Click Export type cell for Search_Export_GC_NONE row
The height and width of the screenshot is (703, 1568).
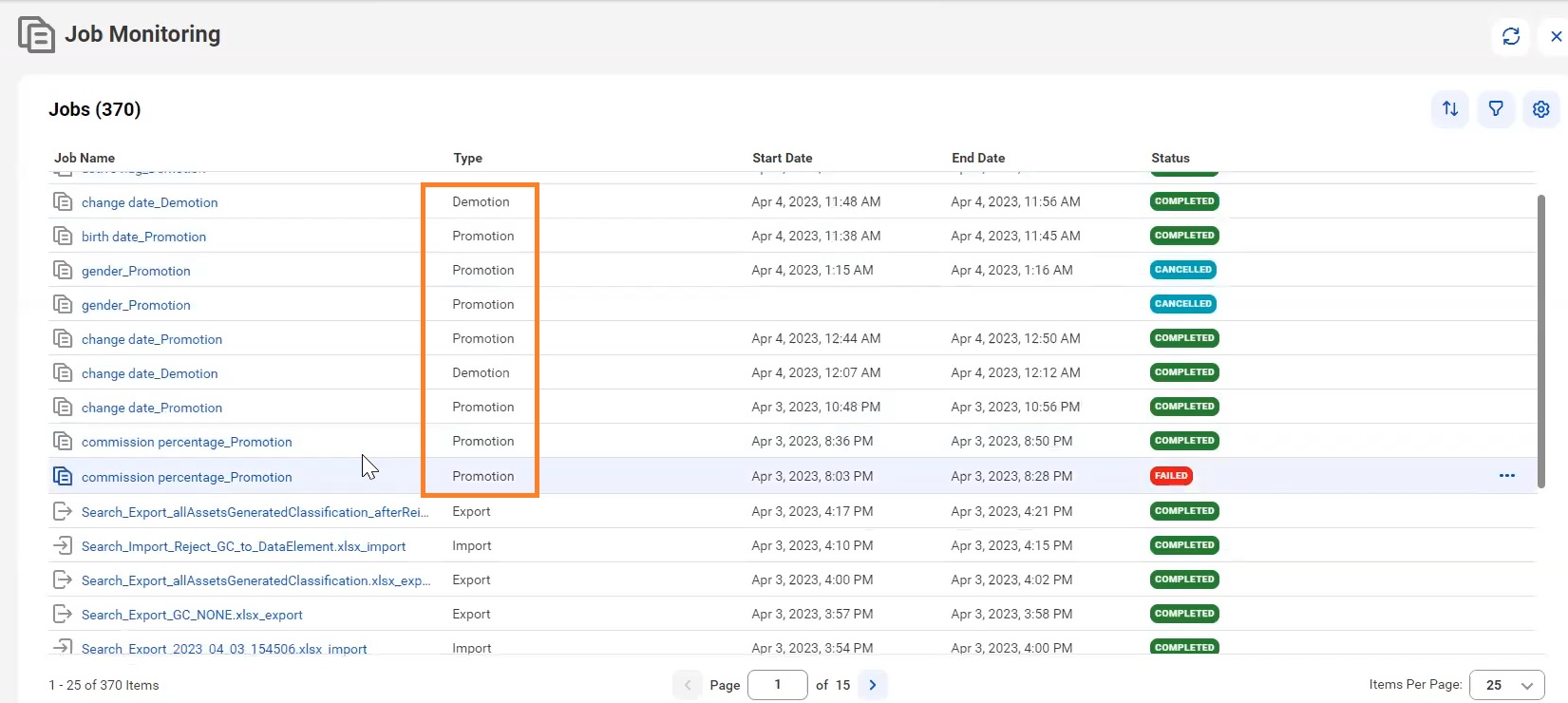(471, 614)
